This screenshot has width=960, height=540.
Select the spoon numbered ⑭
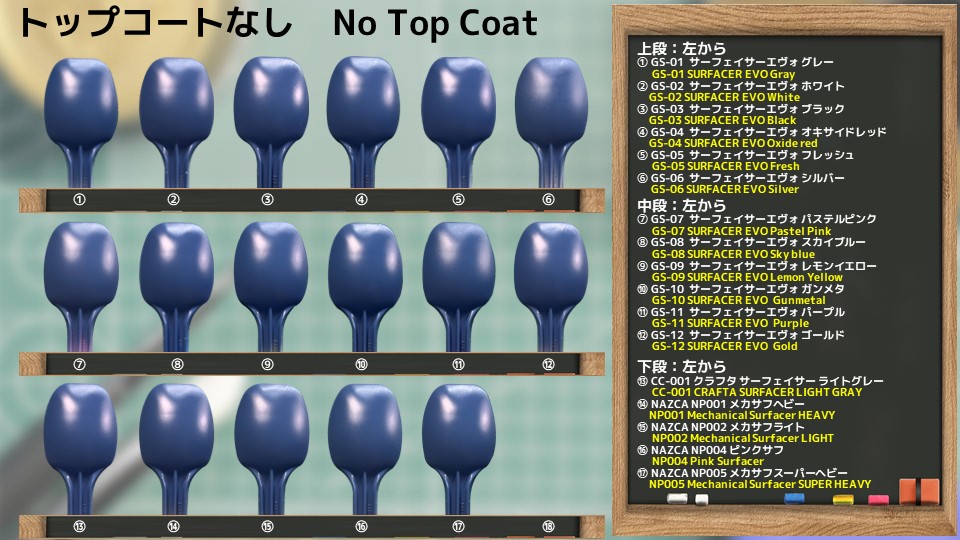click(x=176, y=449)
